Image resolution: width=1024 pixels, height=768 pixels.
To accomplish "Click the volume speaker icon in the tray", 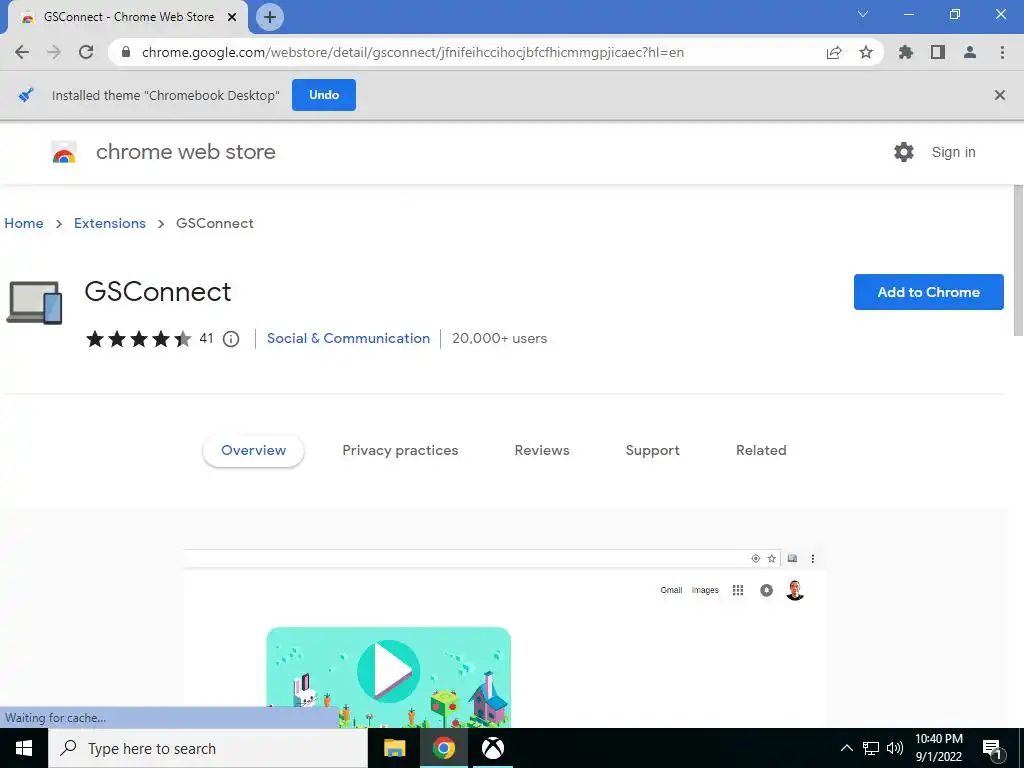I will 895,748.
